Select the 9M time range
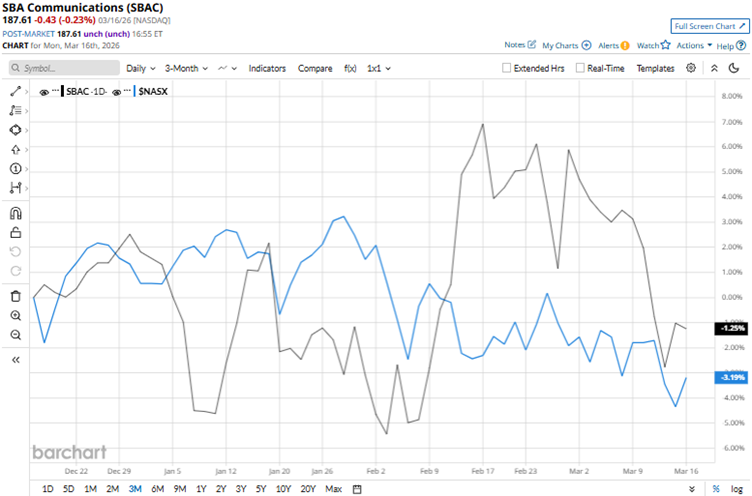Screen dimensions: 752x496 tap(180, 488)
